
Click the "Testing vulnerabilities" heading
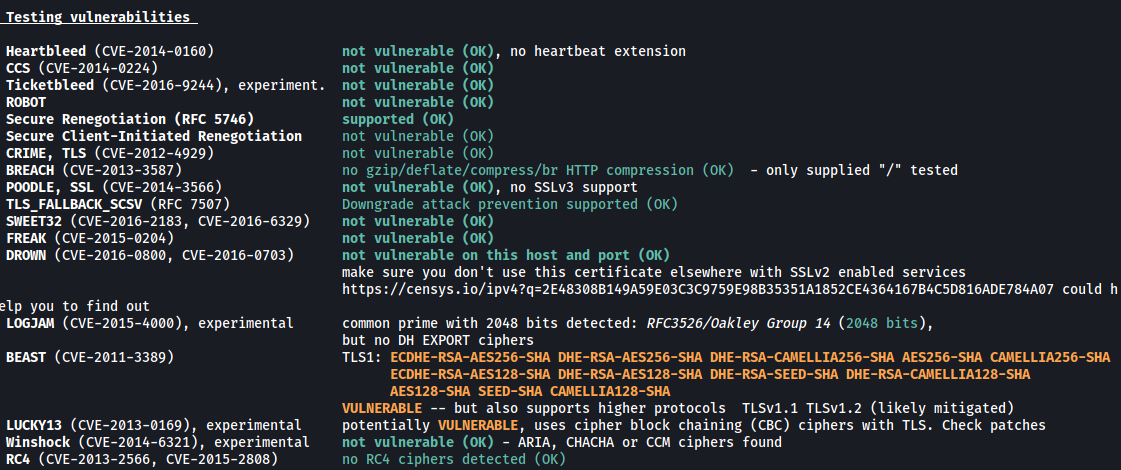pyautogui.click(x=98, y=17)
